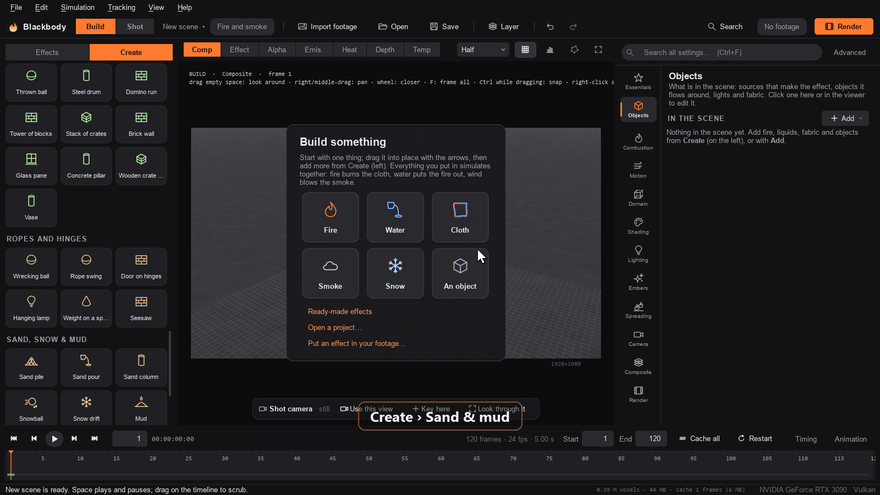Expand the Add objects dropdown
This screenshot has width=880, height=495.
click(x=845, y=118)
